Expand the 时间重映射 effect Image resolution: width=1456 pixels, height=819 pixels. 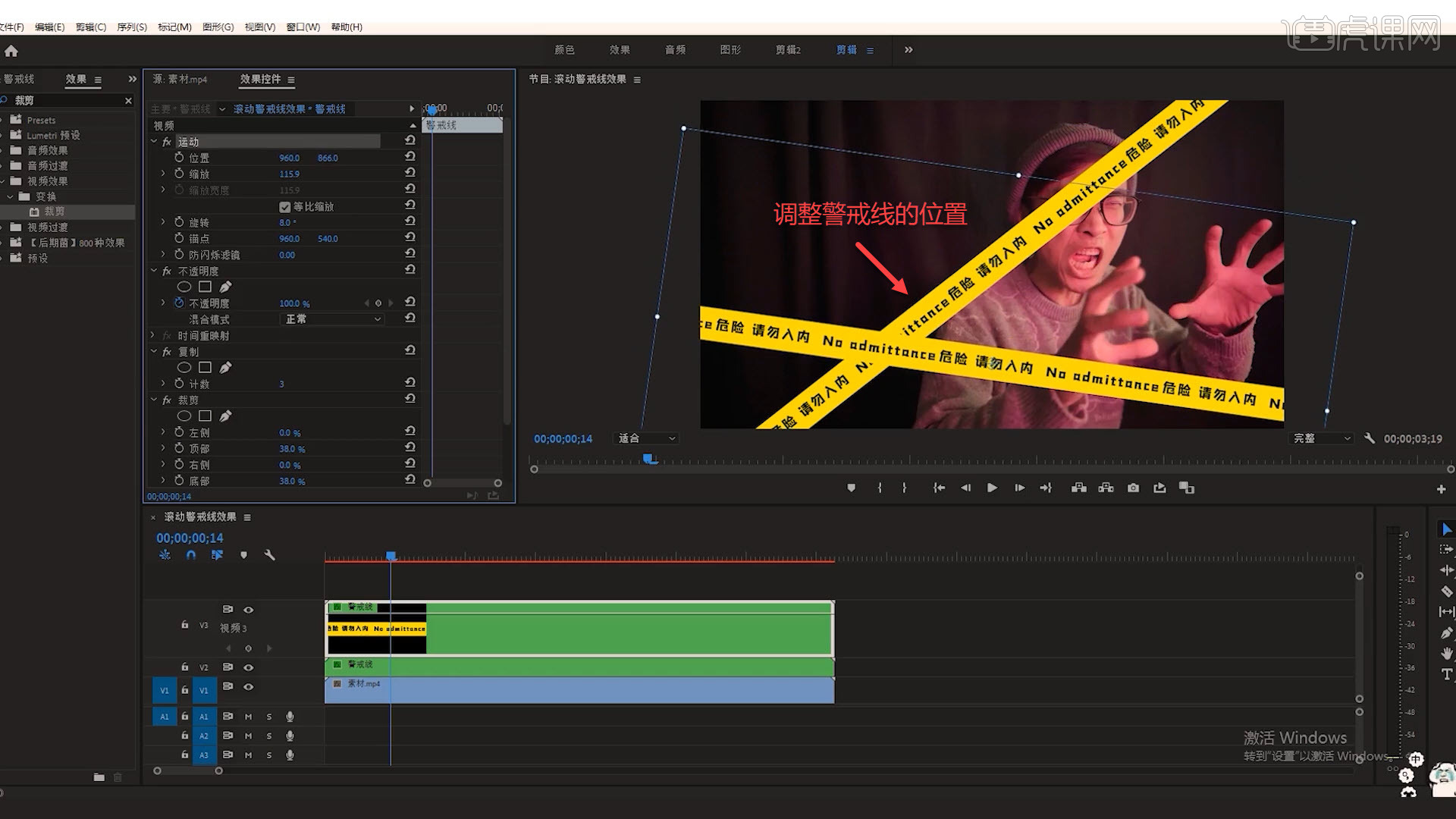[x=154, y=335]
